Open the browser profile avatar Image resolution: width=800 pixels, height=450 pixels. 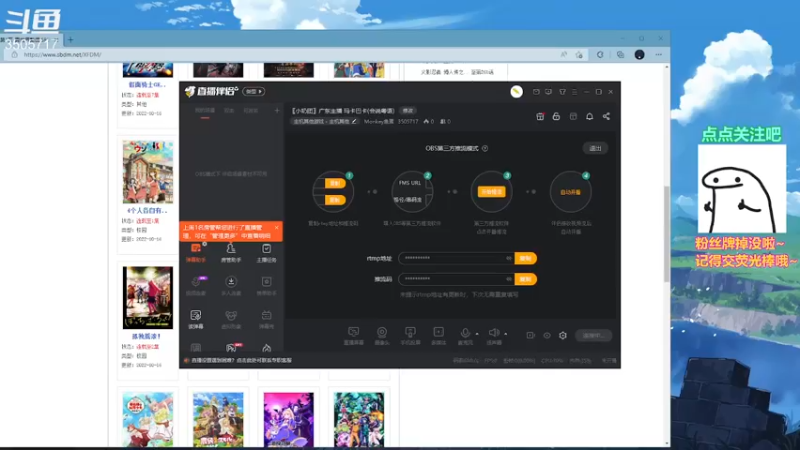(639, 55)
